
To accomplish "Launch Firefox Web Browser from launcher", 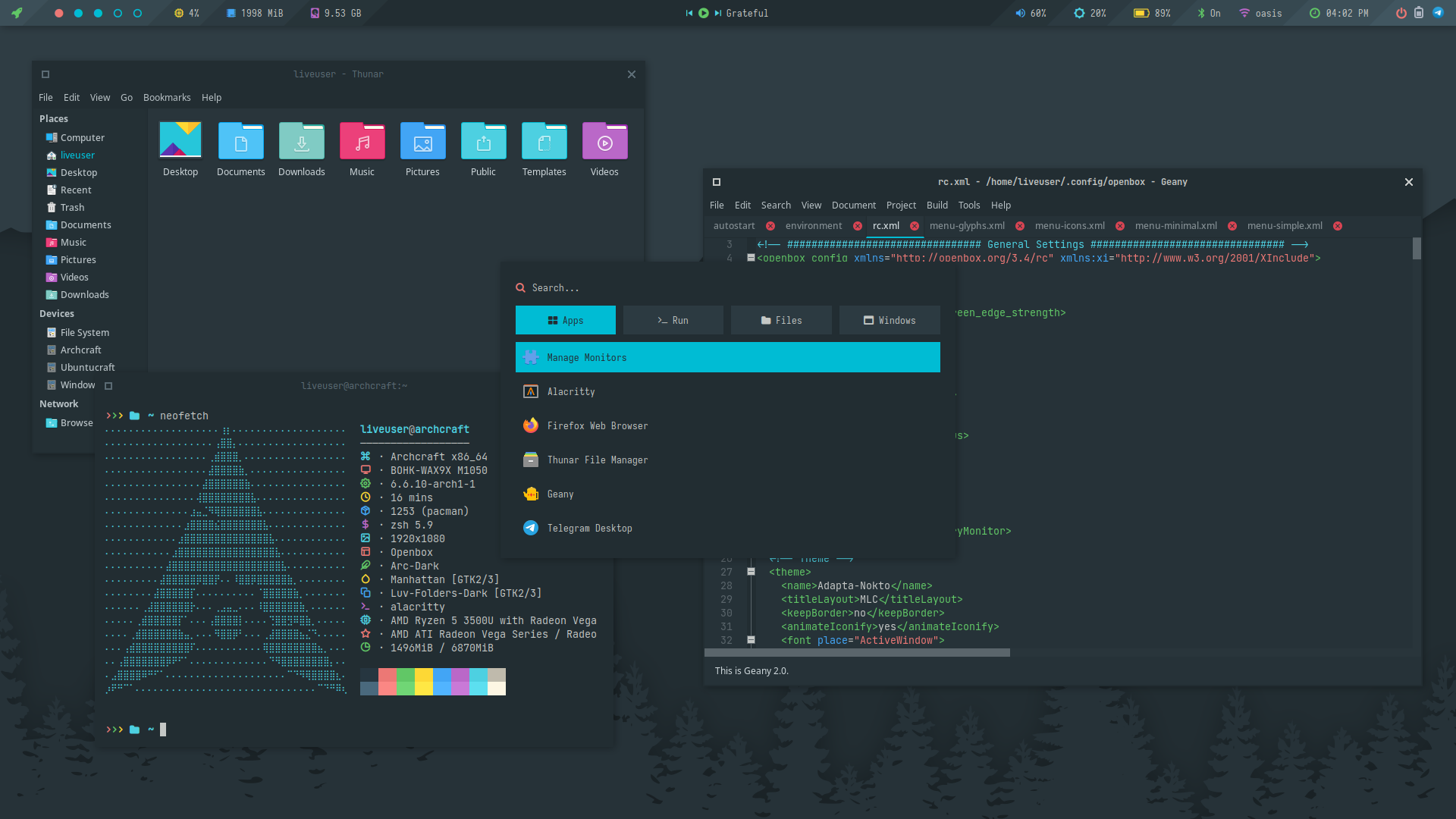I will point(597,426).
